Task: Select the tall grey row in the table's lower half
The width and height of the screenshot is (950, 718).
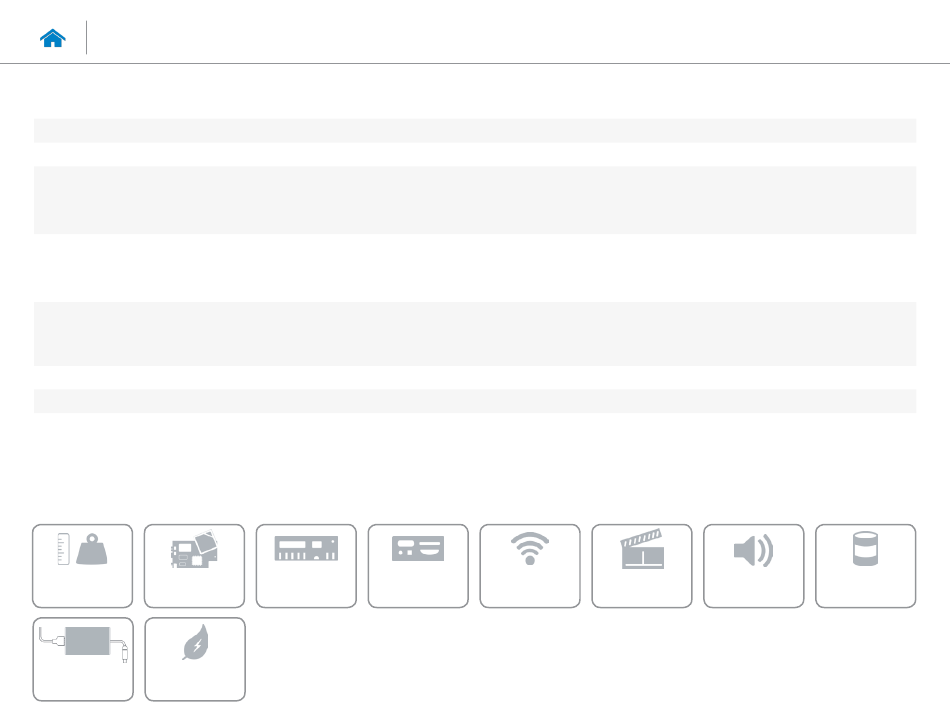Action: point(475,334)
